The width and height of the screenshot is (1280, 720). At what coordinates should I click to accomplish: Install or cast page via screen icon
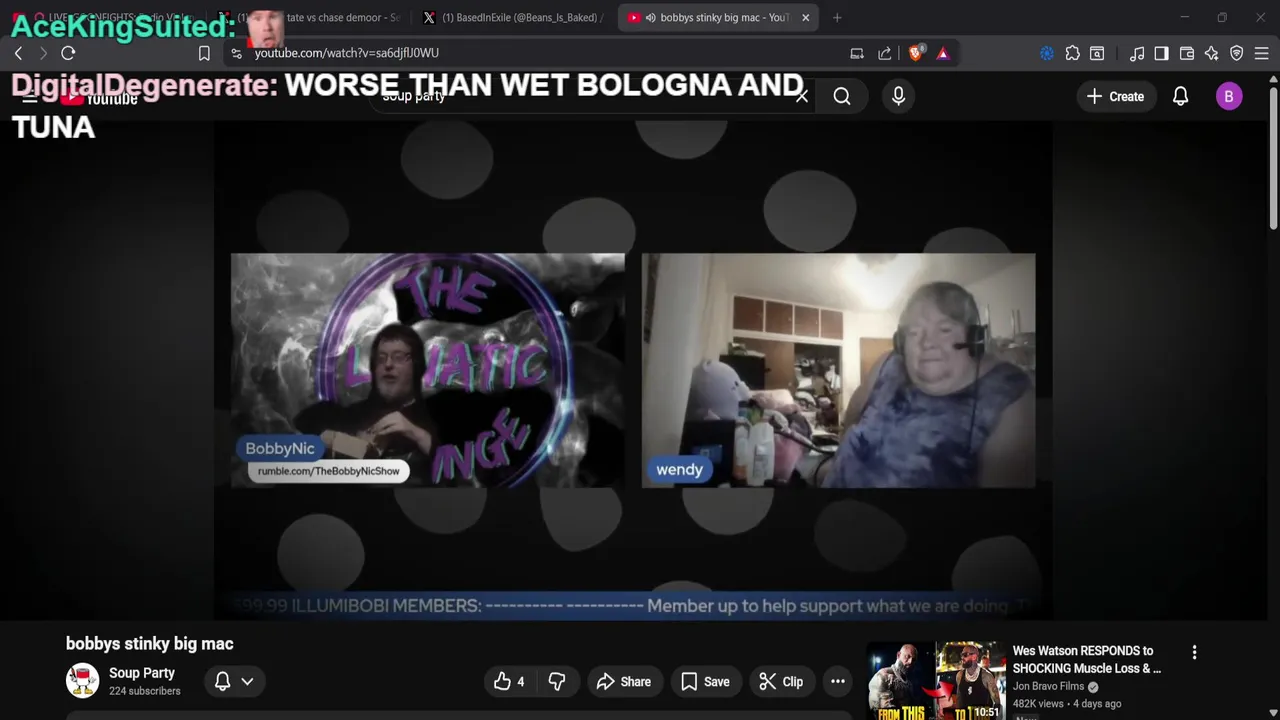click(857, 53)
